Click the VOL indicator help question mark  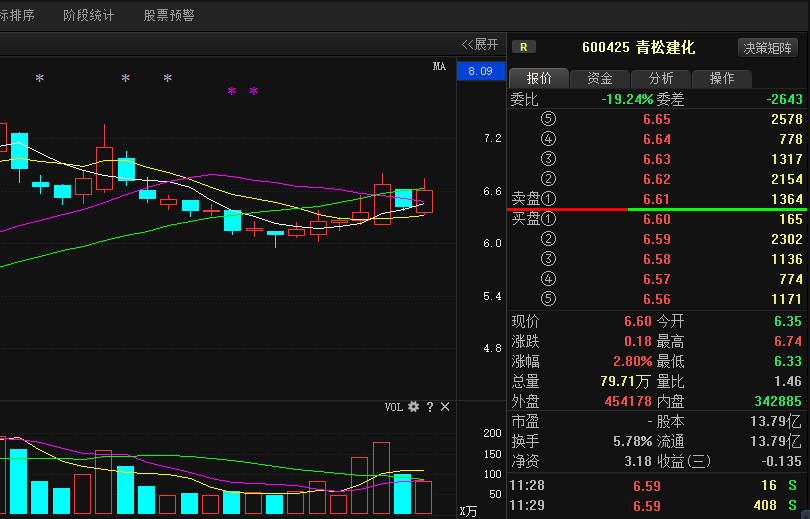[430, 407]
